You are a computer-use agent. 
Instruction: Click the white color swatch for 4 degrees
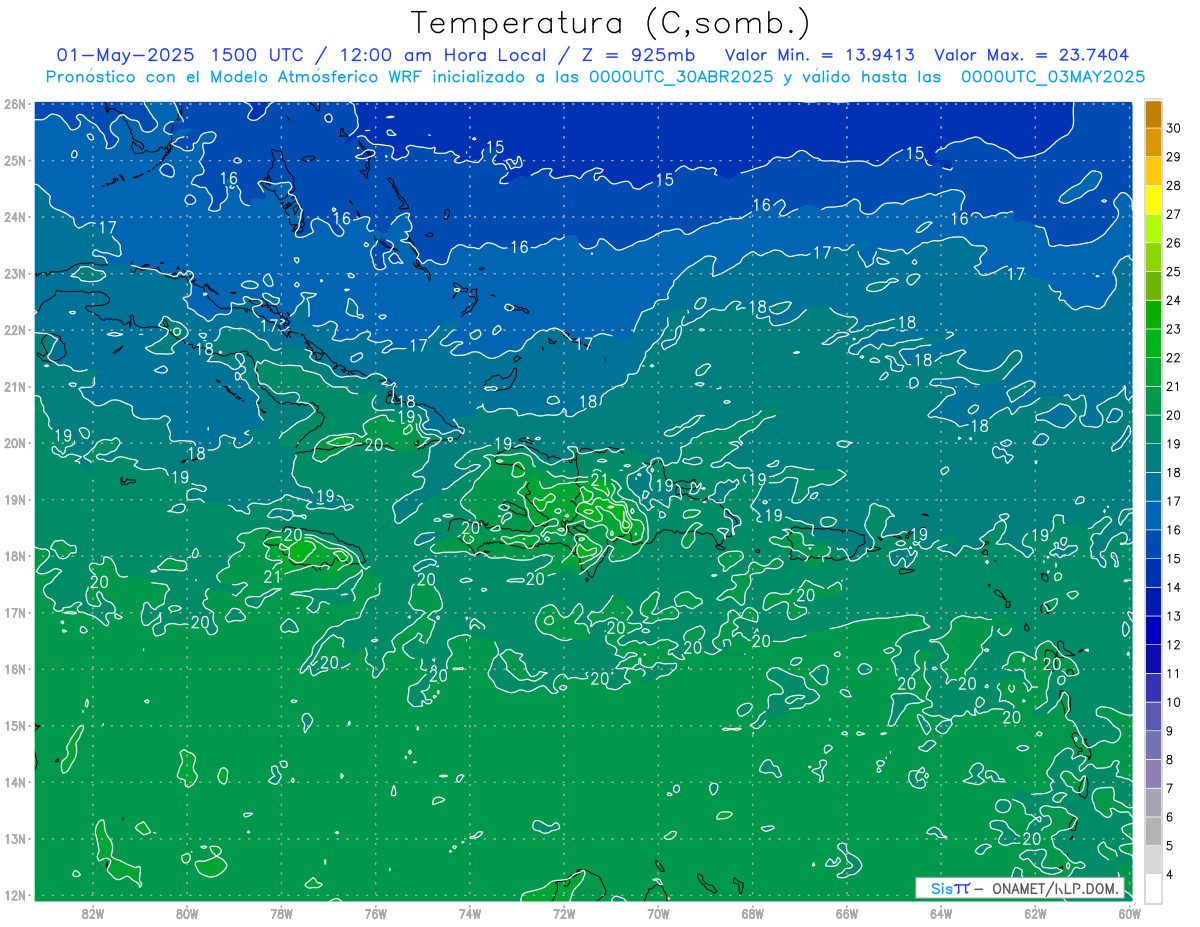click(x=1153, y=888)
